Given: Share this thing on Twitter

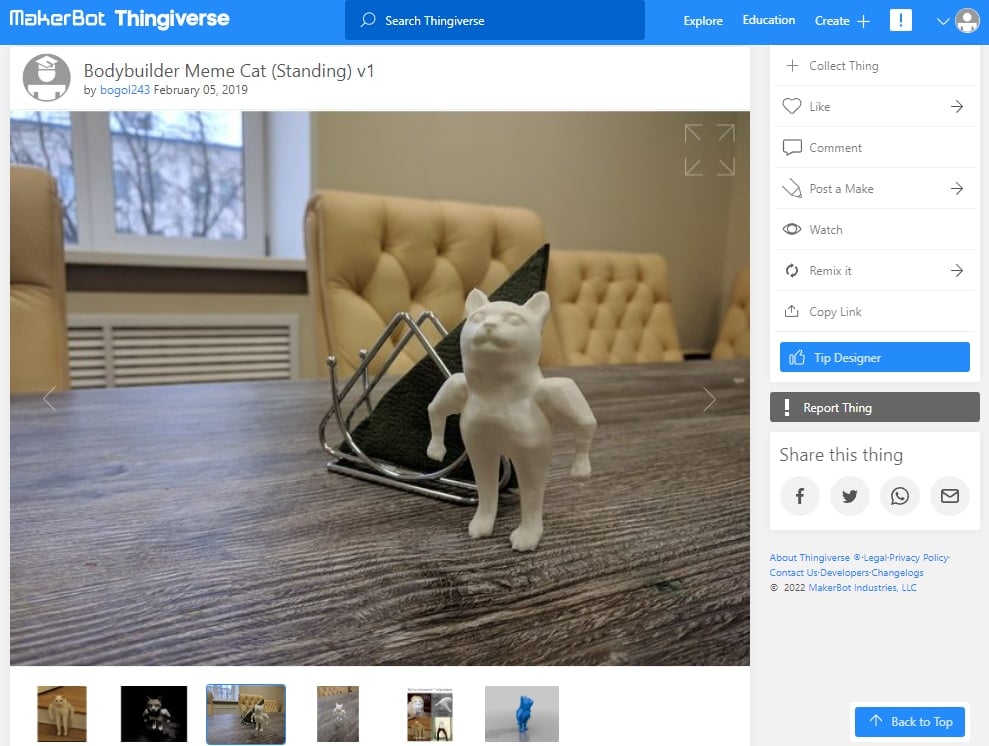Looking at the screenshot, I should point(850,496).
